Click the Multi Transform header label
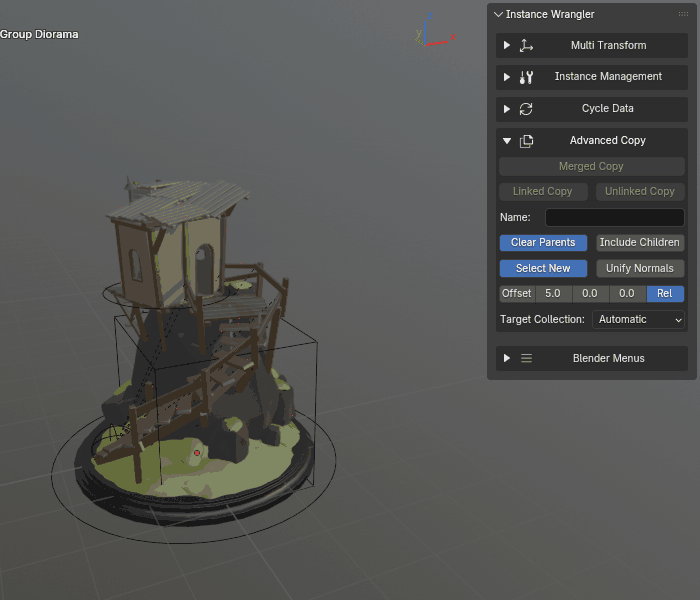The height and width of the screenshot is (600, 700). click(x=608, y=46)
